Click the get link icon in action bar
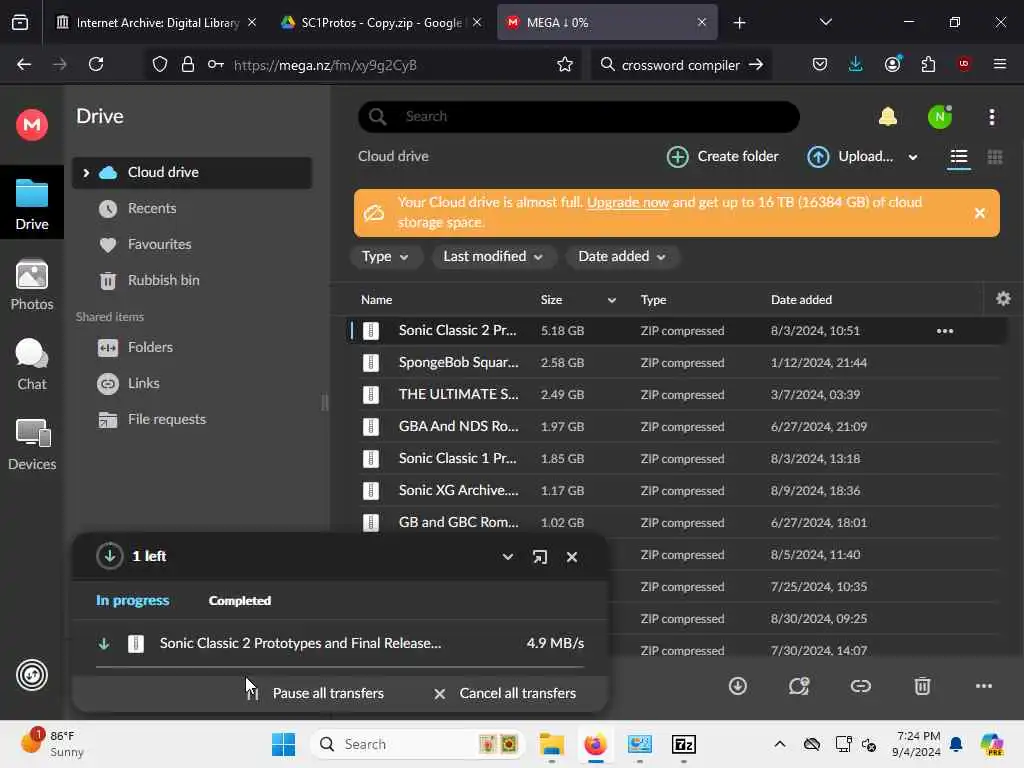This screenshot has height=768, width=1024. pyautogui.click(x=860, y=686)
